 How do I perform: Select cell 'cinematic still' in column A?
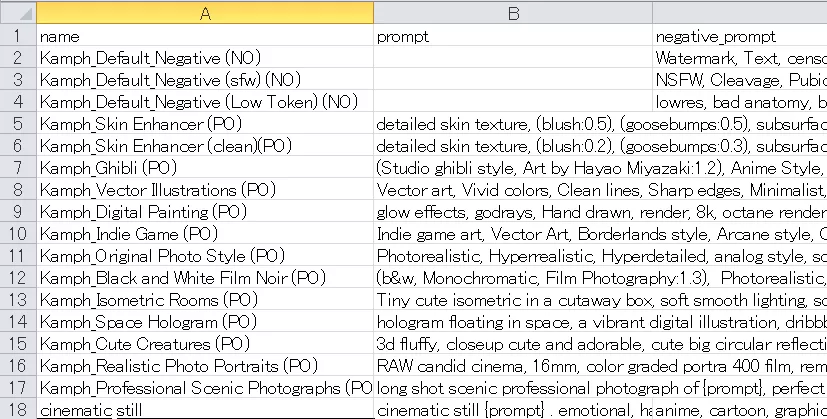pyautogui.click(x=205, y=410)
